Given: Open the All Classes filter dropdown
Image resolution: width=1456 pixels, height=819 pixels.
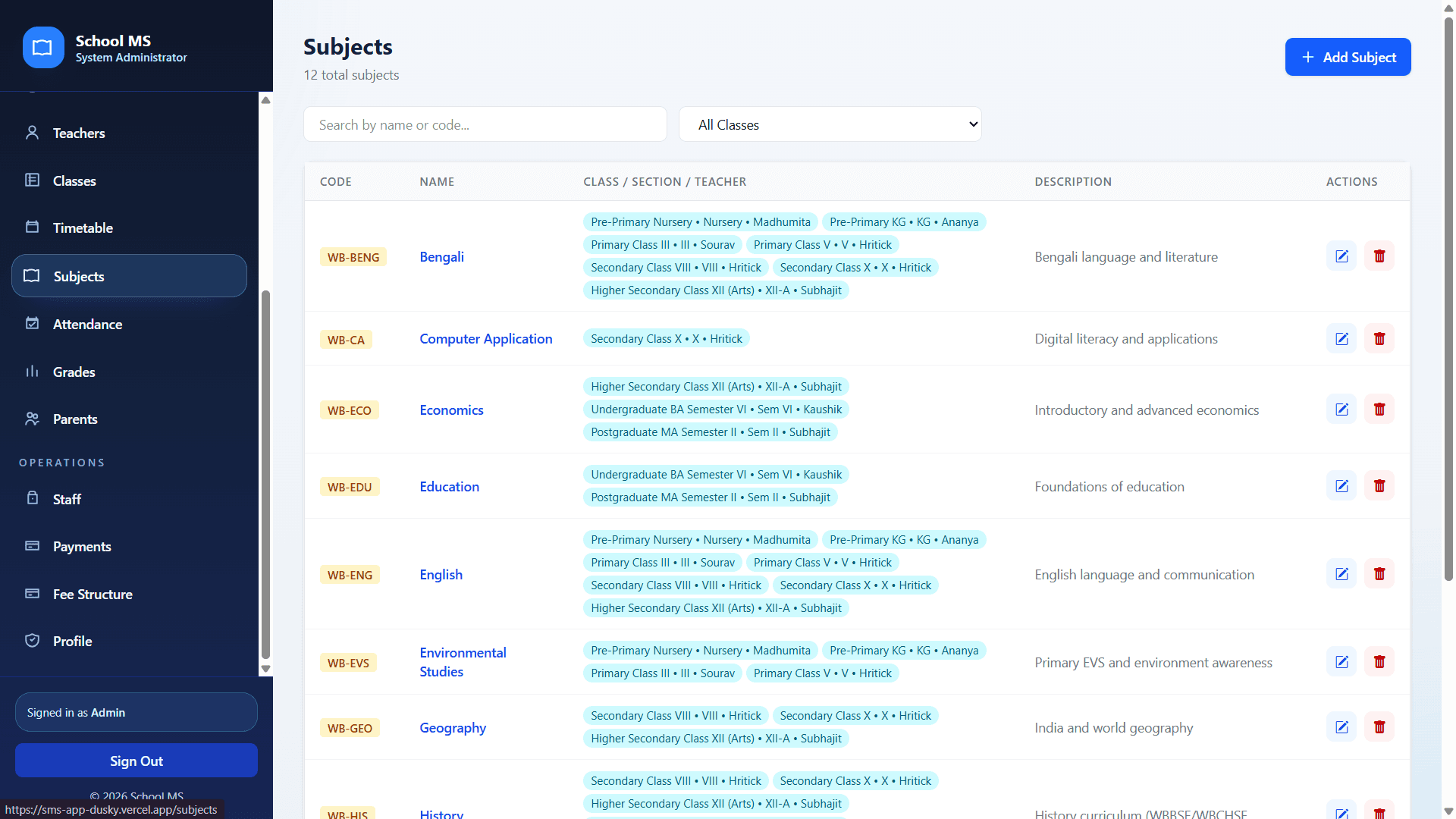Looking at the screenshot, I should [x=830, y=124].
